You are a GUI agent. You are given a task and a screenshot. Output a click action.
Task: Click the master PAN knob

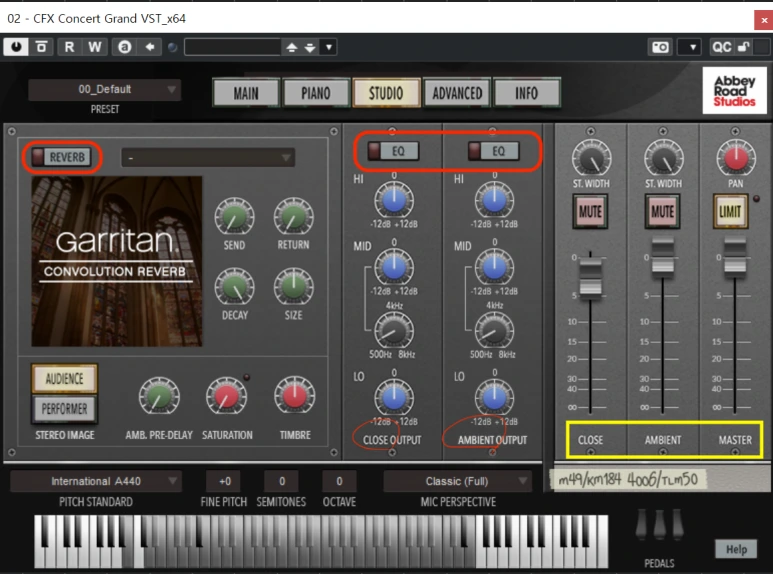point(736,159)
